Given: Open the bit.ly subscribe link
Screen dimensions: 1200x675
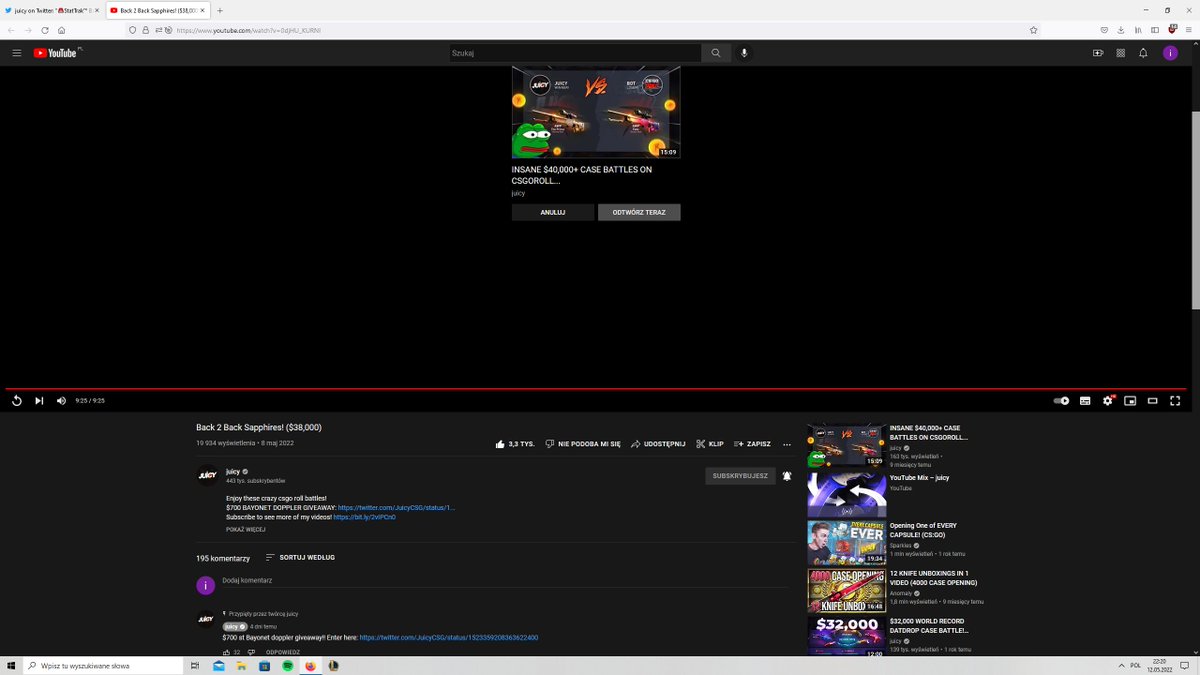Looking at the screenshot, I should click(364, 517).
